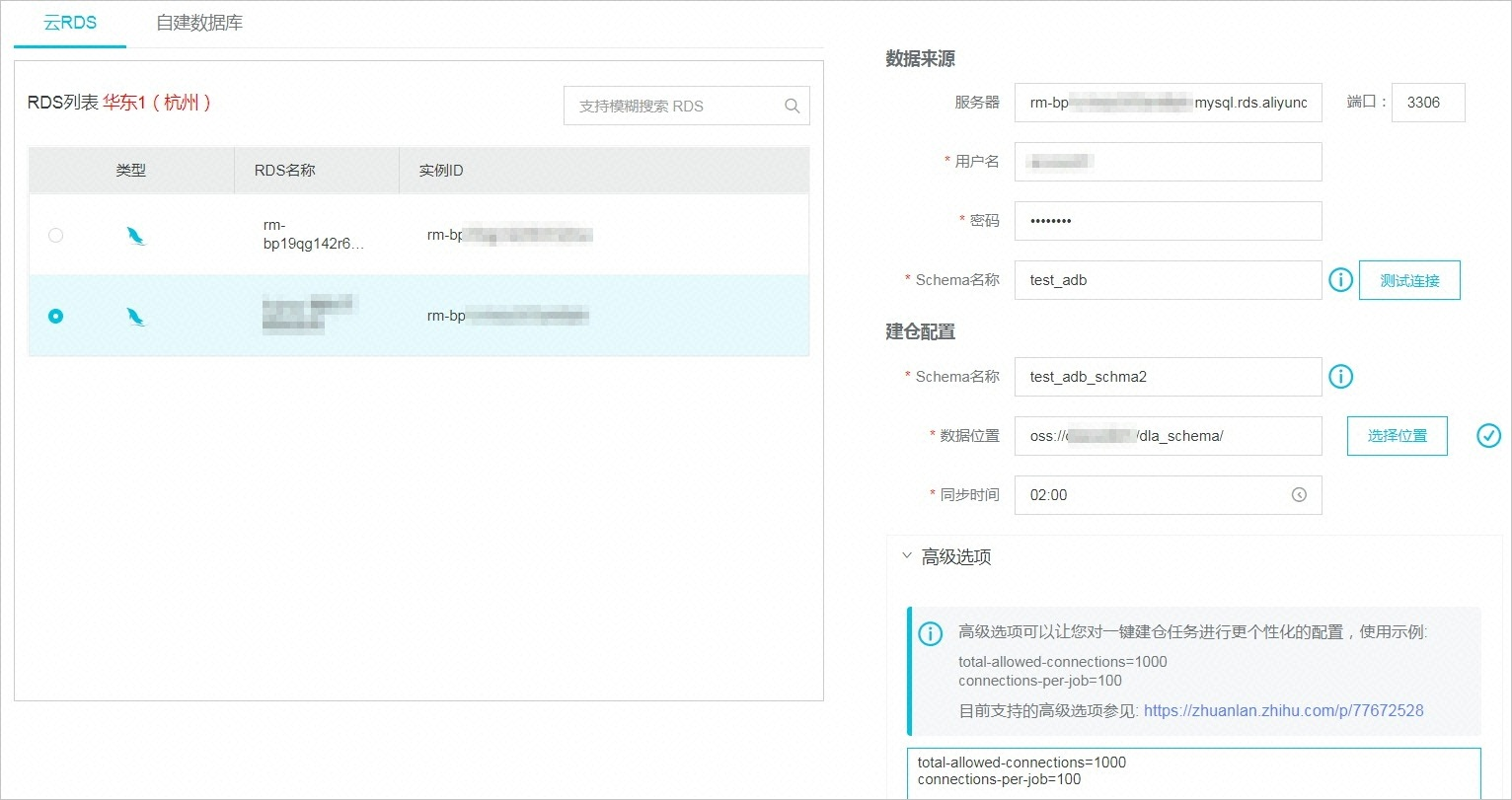Screen dimensions: 1512x800
Task: Select the radio button for rm-bp19qg142r6 instance
Action: coord(55,236)
